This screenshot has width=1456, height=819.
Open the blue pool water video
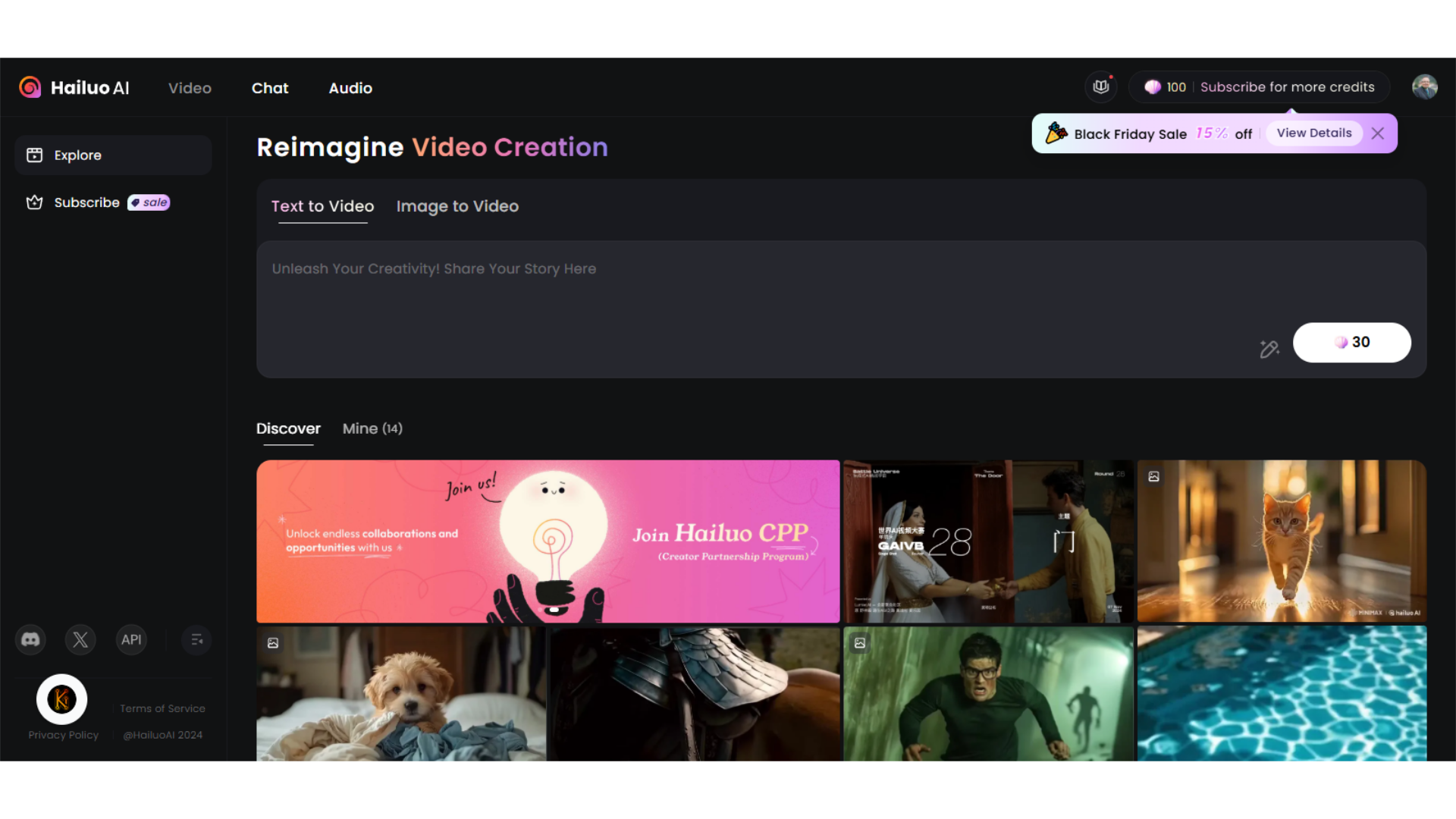coord(1282,693)
